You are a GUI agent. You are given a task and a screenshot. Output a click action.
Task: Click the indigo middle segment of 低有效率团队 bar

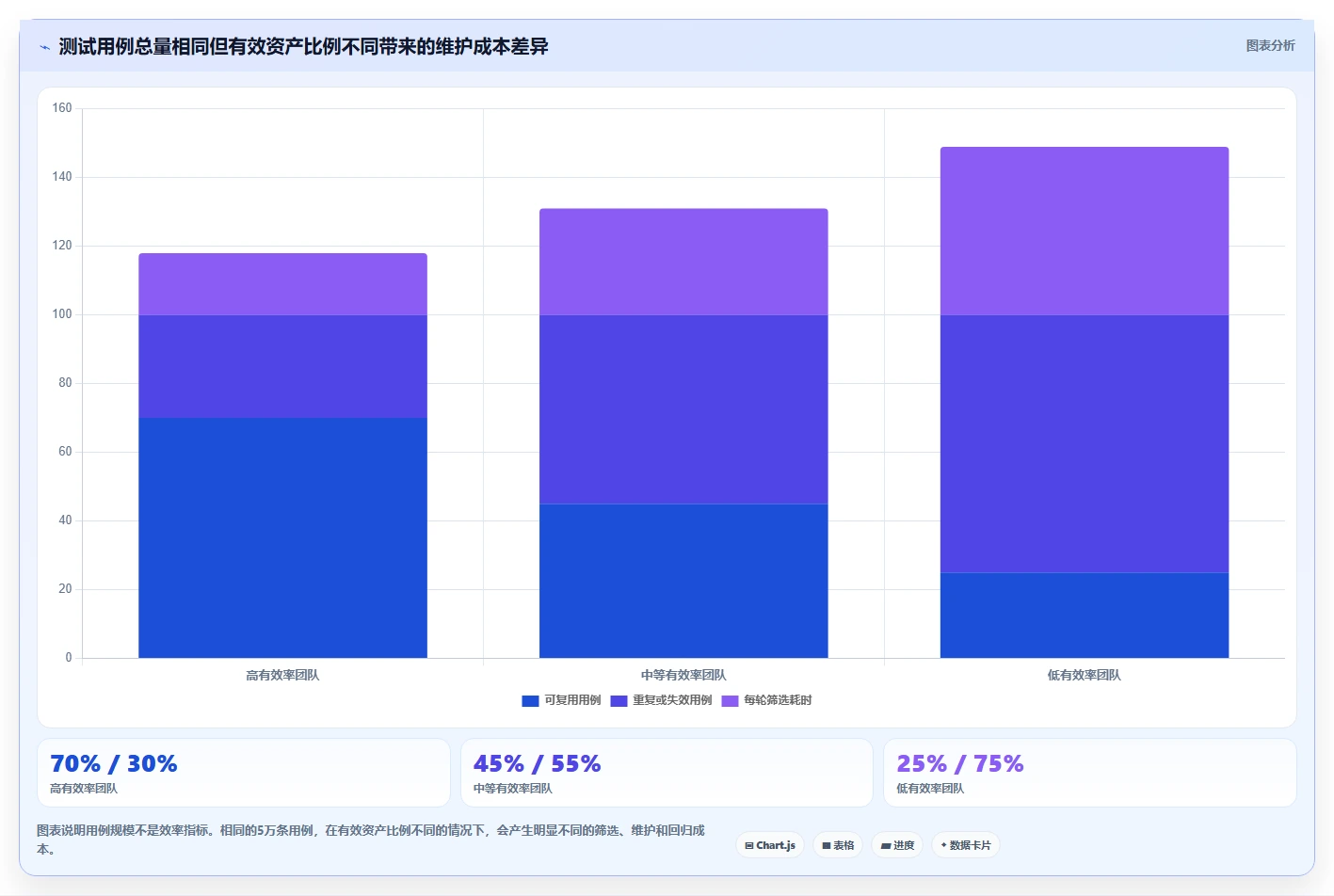1085,443
